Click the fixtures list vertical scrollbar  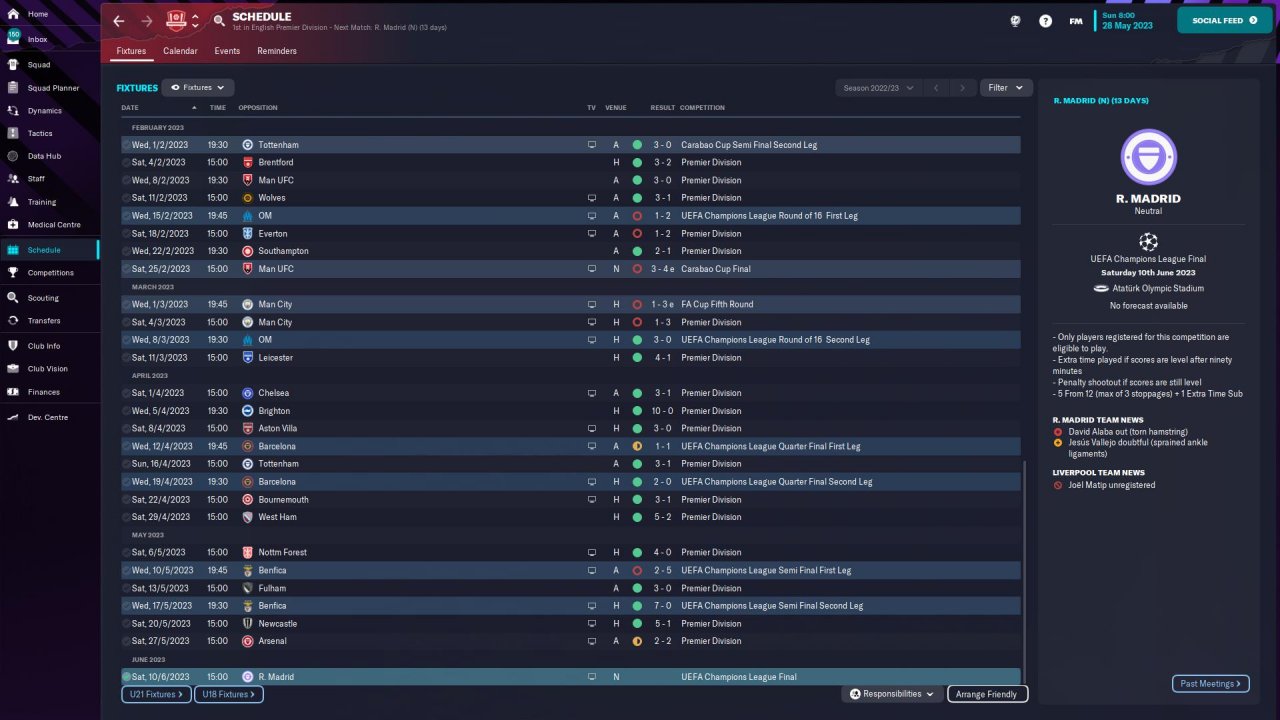(1025, 572)
